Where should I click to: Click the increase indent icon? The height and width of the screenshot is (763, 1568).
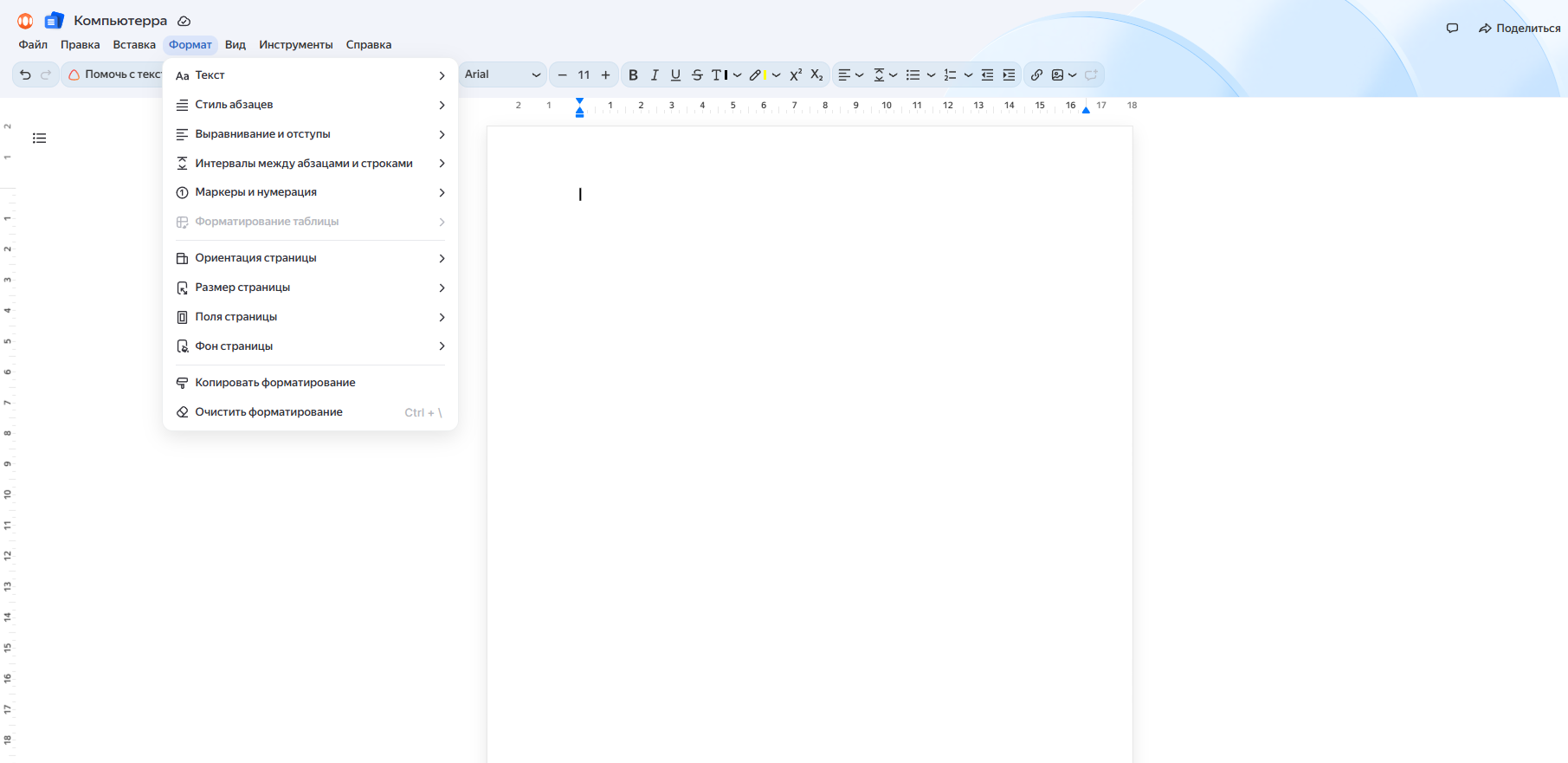coord(1009,75)
